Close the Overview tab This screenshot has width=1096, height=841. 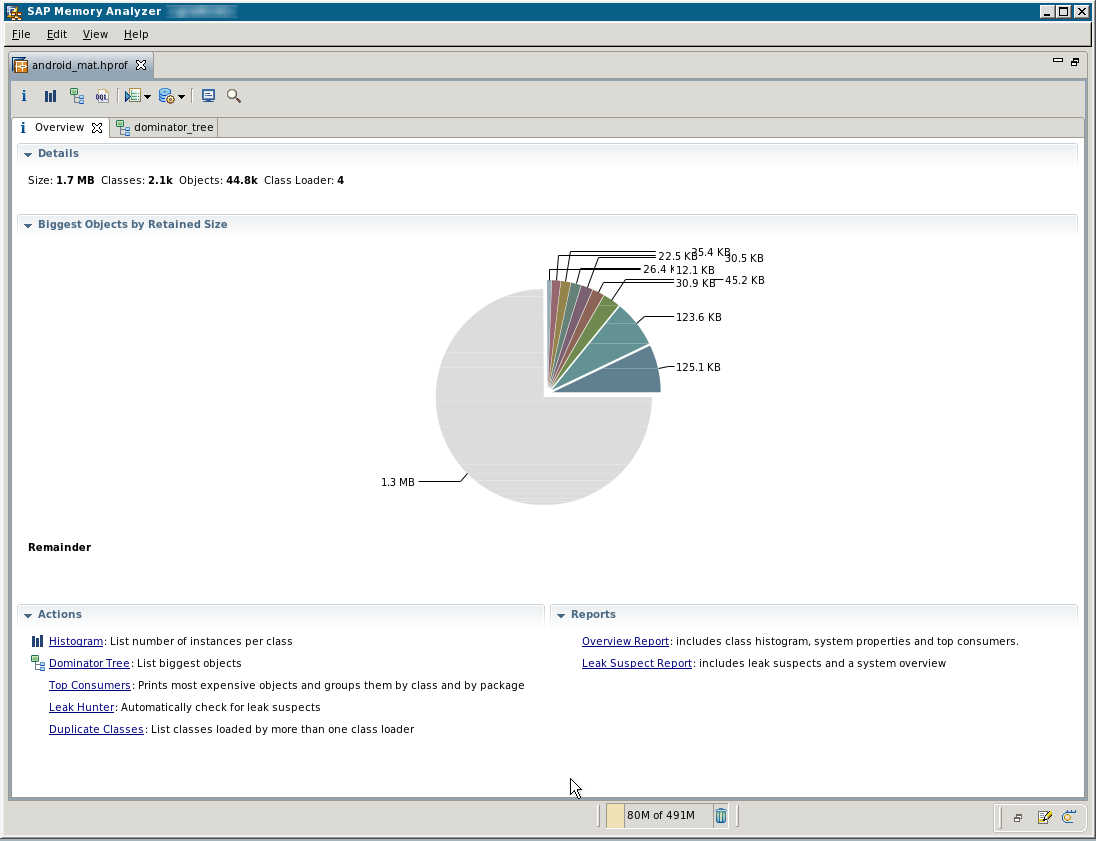pos(97,127)
